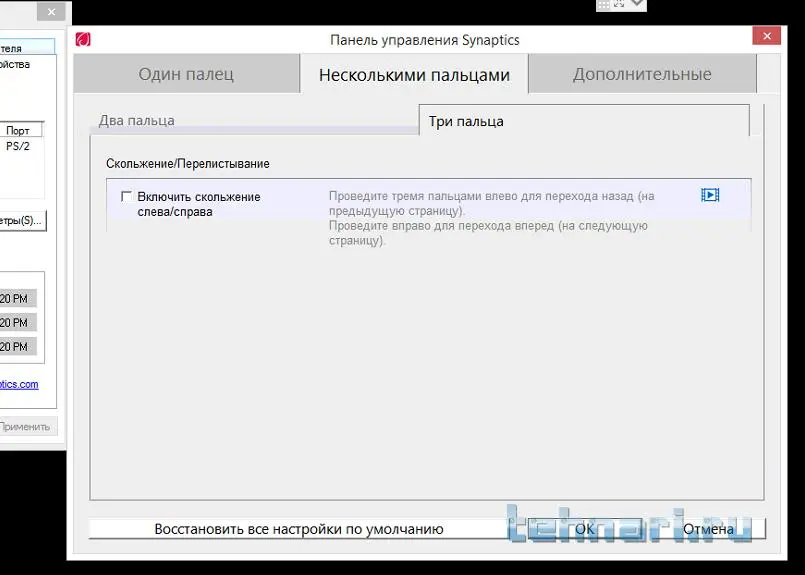
Task: Confirm settings with the OK button
Action: tap(584, 529)
